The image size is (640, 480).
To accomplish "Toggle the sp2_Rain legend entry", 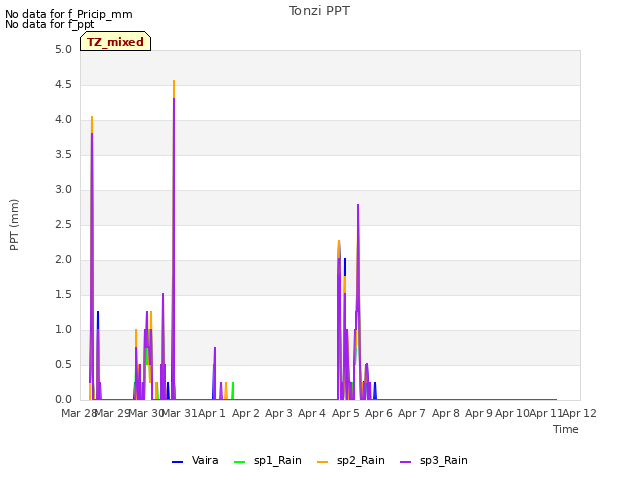I will 351,461.
